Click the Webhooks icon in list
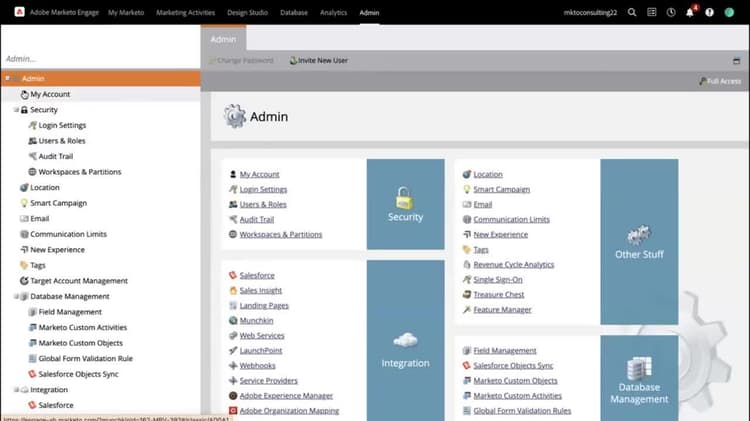Screen dimensions: 750x421 click(233, 366)
